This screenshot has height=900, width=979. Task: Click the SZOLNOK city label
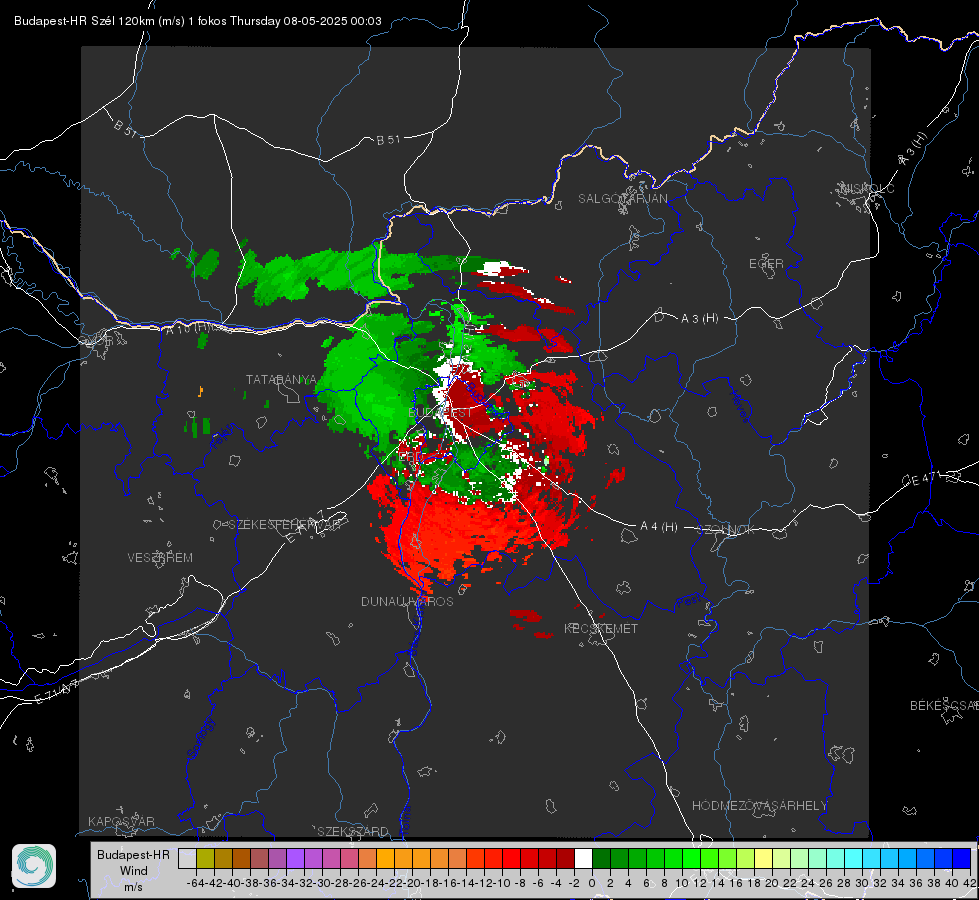[x=726, y=530]
